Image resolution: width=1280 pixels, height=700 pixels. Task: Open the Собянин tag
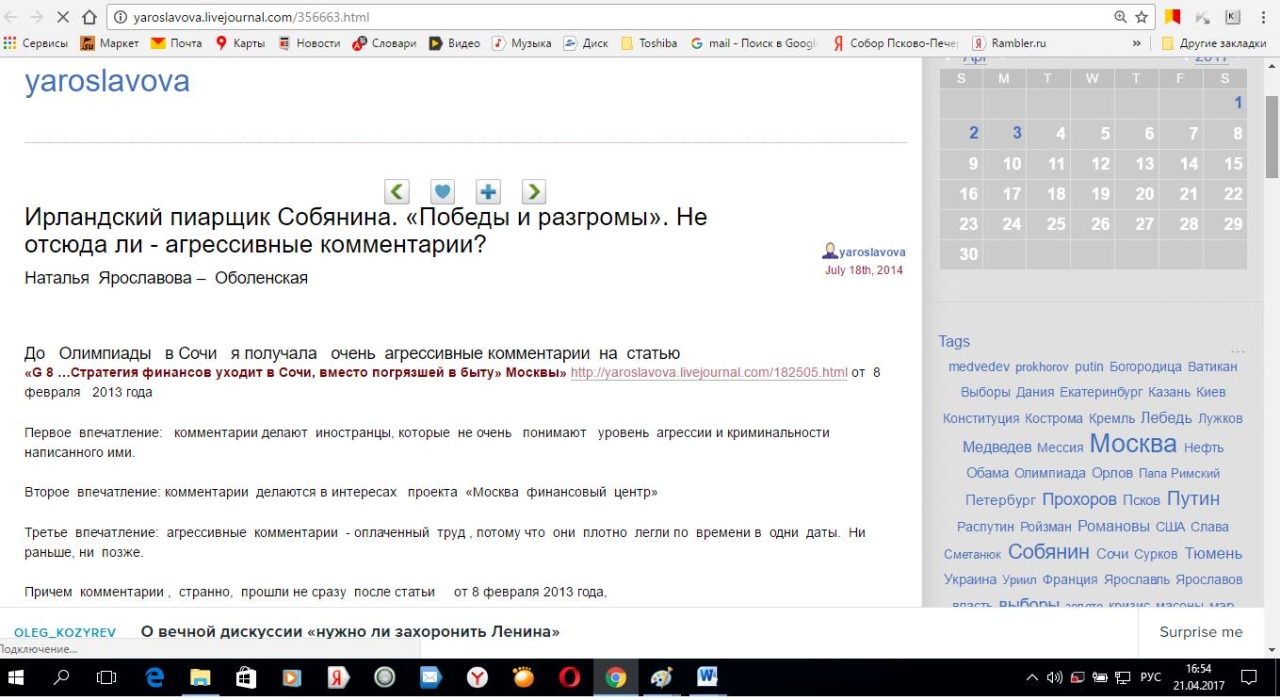point(1048,551)
